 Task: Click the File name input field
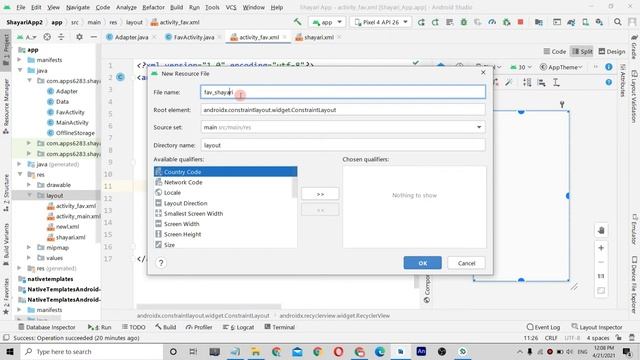(x=343, y=92)
